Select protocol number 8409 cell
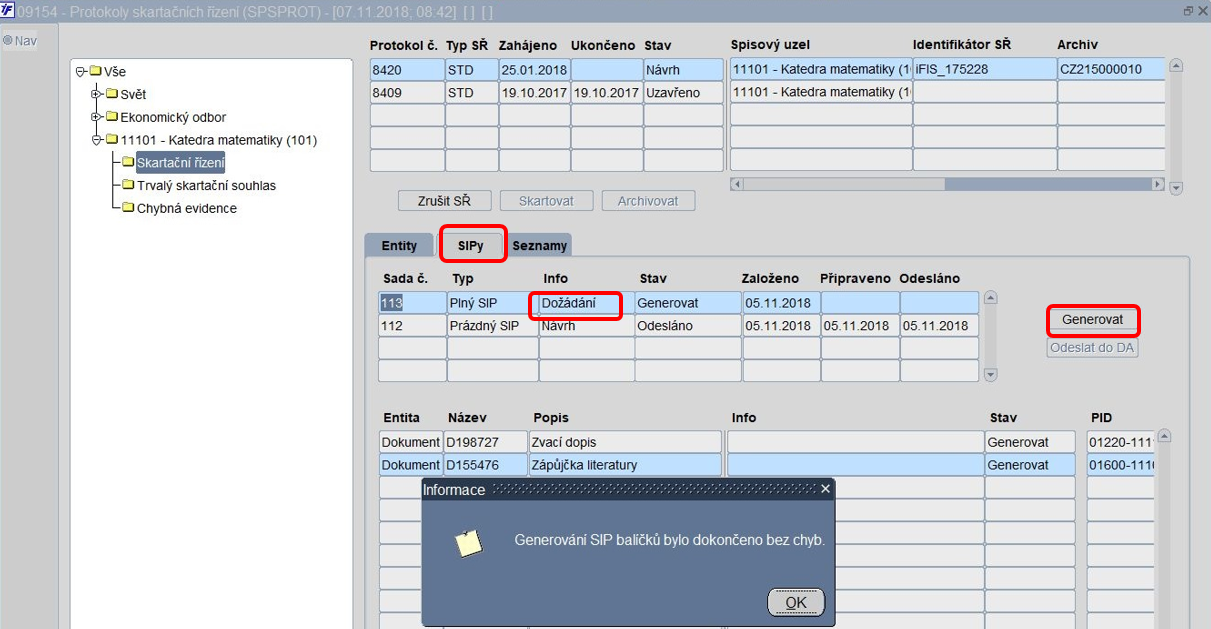Viewport: 1211px width, 629px height. point(407,92)
